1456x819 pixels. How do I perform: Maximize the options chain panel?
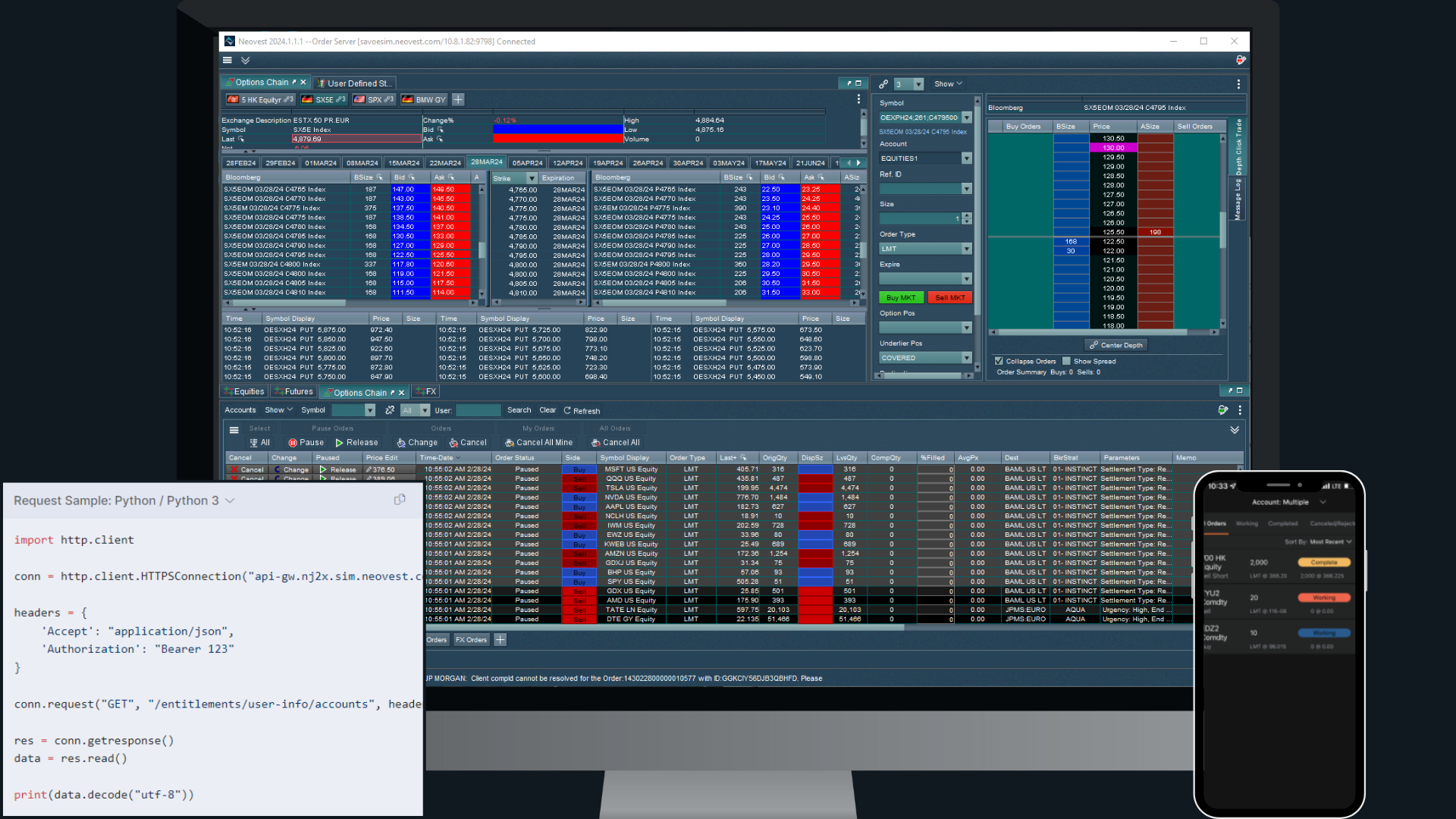pos(858,83)
